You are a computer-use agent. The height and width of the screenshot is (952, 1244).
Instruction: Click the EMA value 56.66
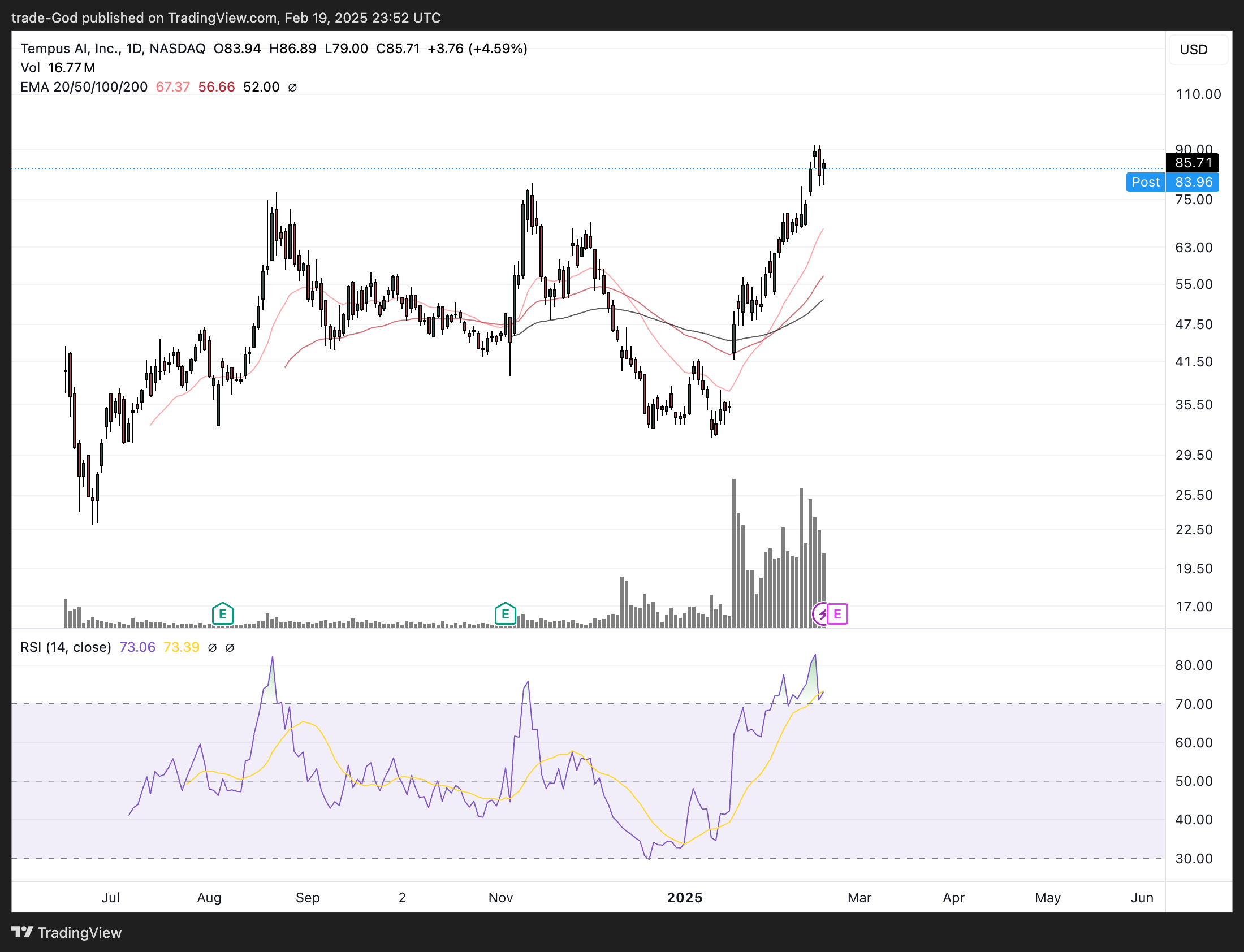pos(217,87)
